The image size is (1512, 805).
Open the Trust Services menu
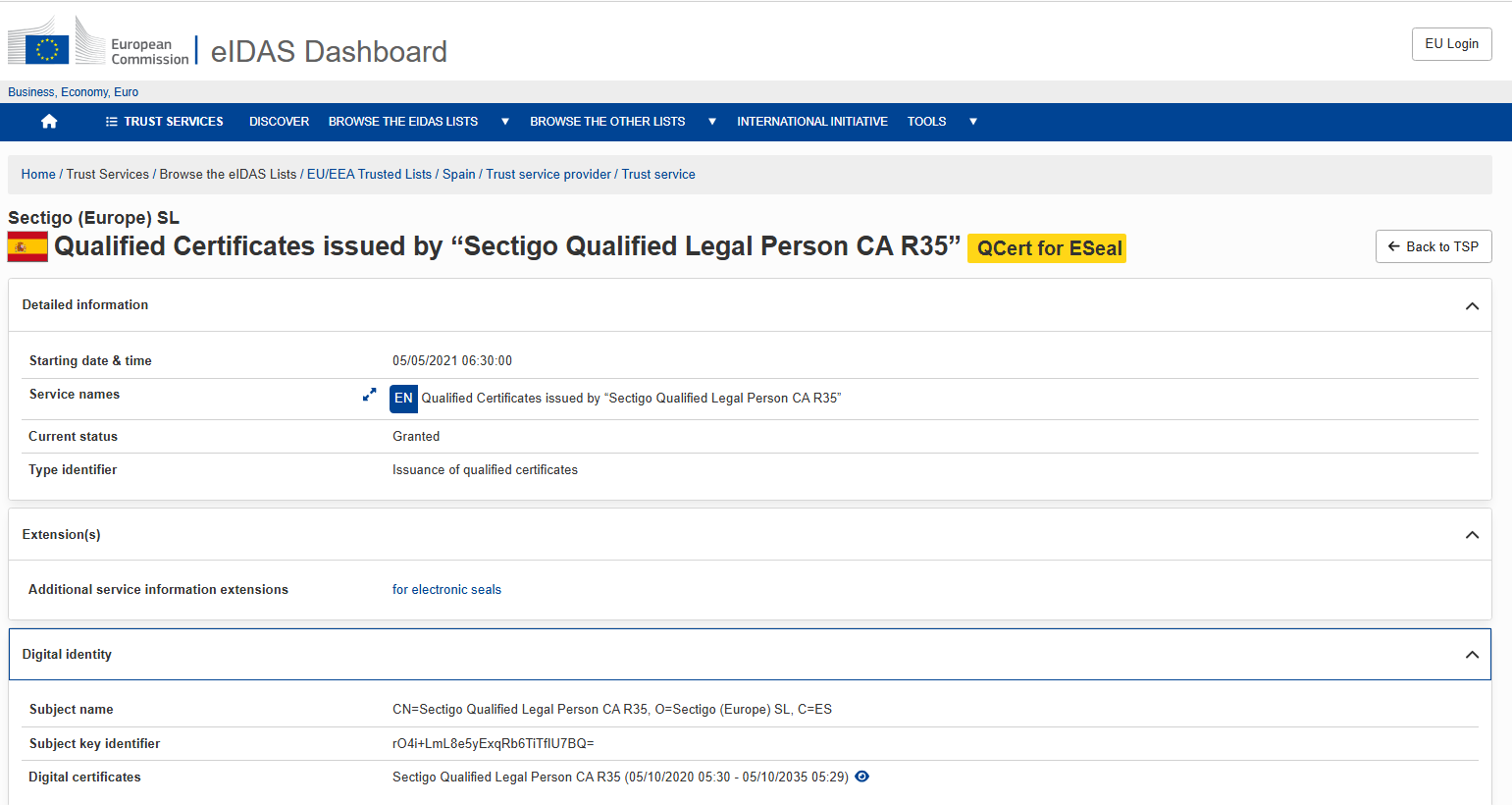[165, 122]
